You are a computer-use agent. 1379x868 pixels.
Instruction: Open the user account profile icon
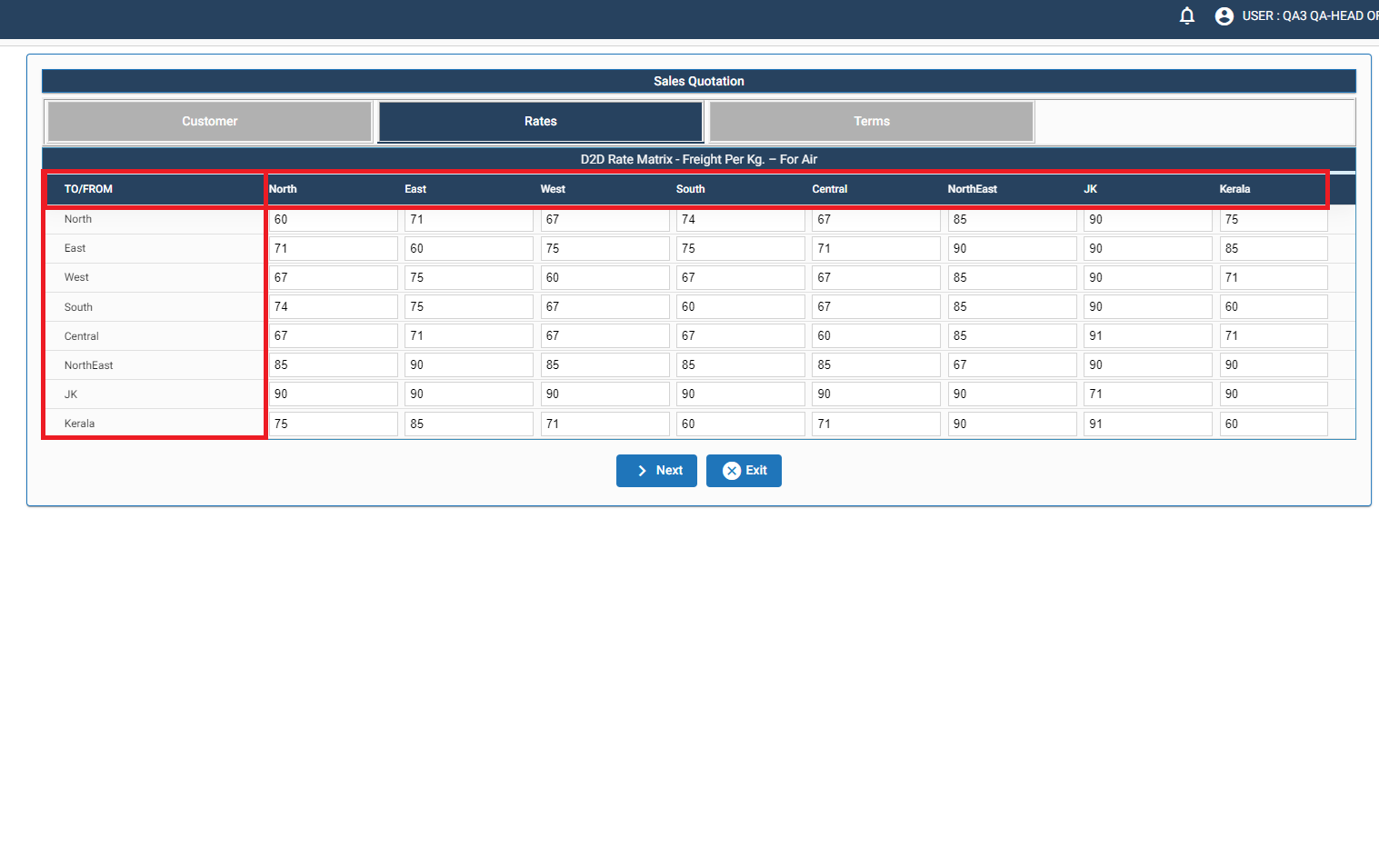[x=1224, y=15]
